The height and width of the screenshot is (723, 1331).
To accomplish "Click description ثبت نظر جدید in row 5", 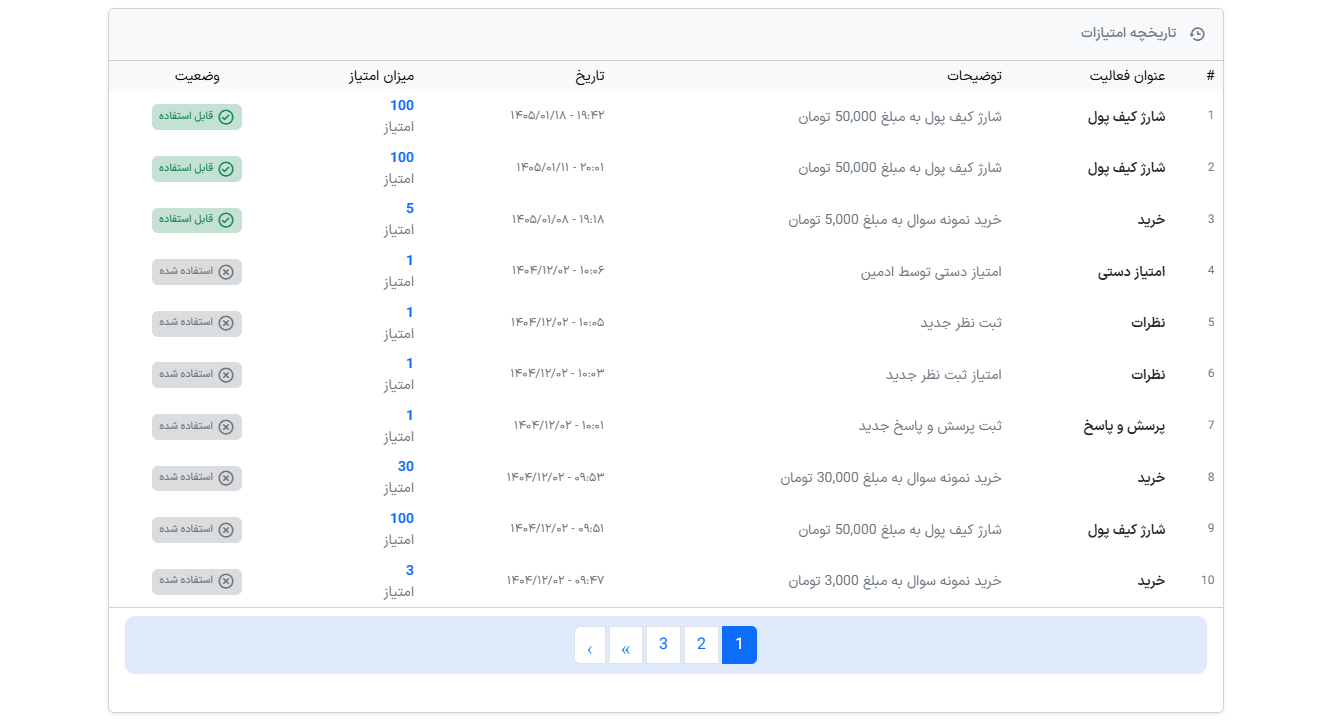I will pyautogui.click(x=961, y=323).
